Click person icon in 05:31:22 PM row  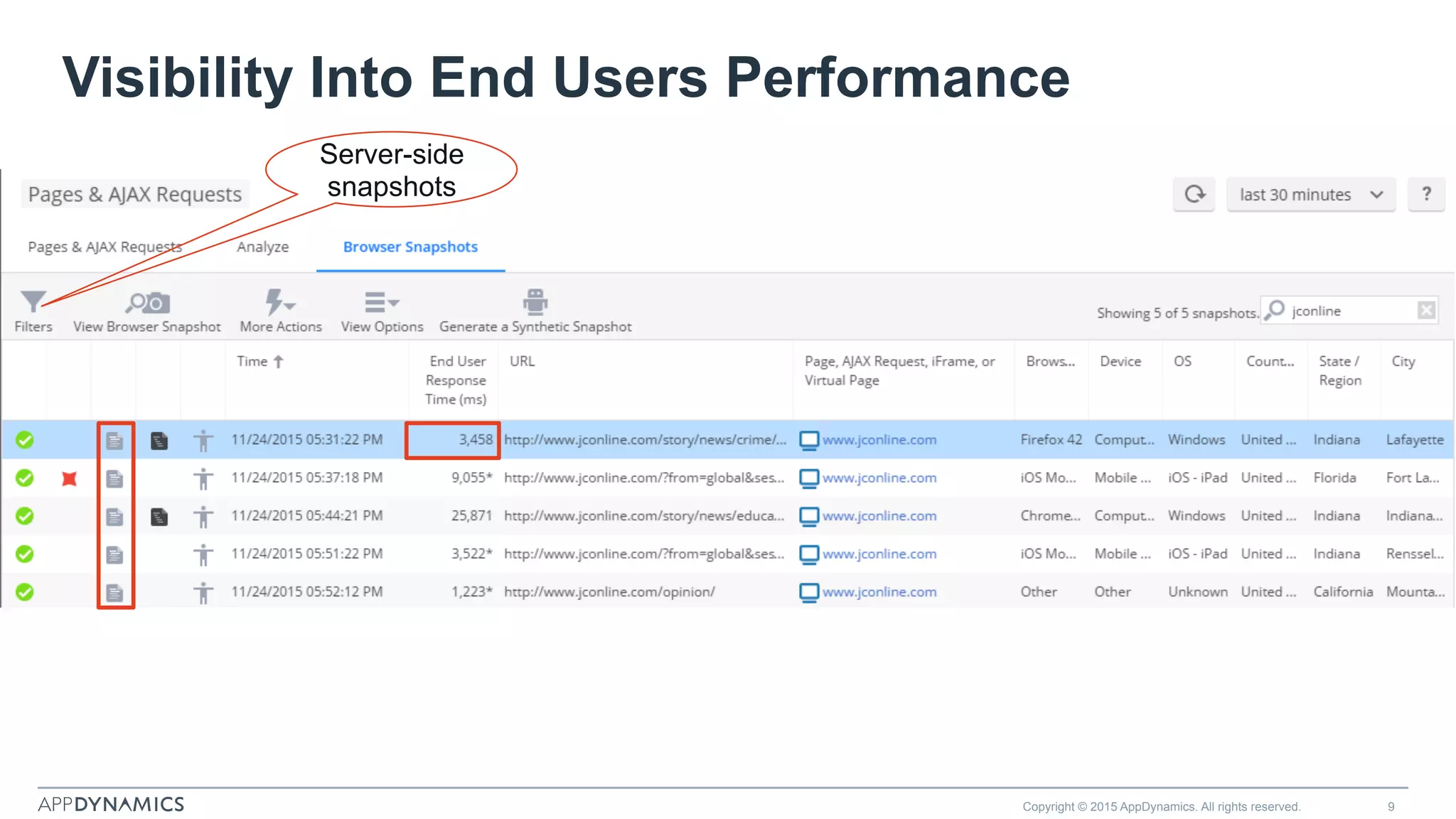(203, 441)
